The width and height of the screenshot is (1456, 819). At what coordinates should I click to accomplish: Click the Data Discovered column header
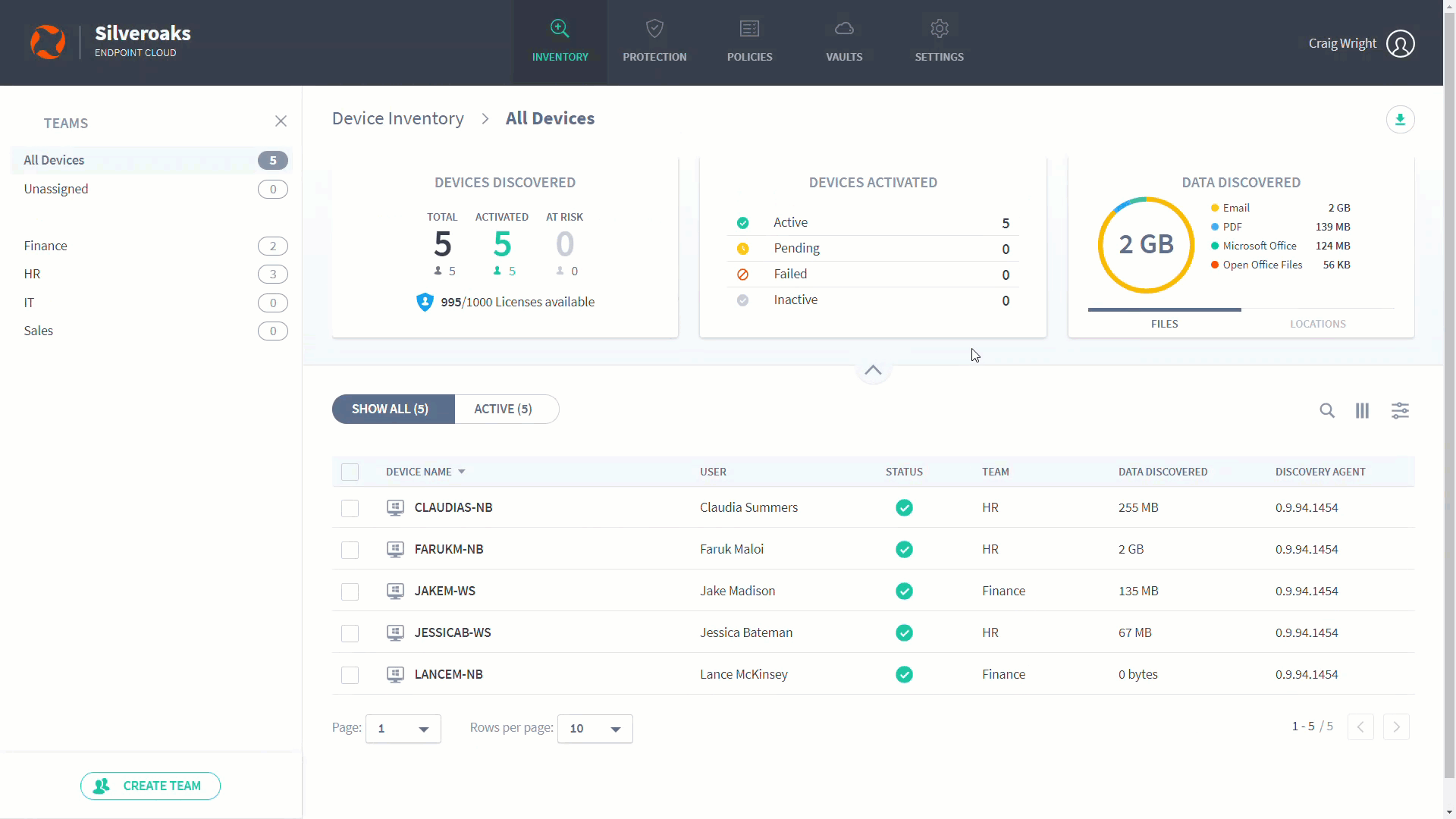coord(1163,472)
